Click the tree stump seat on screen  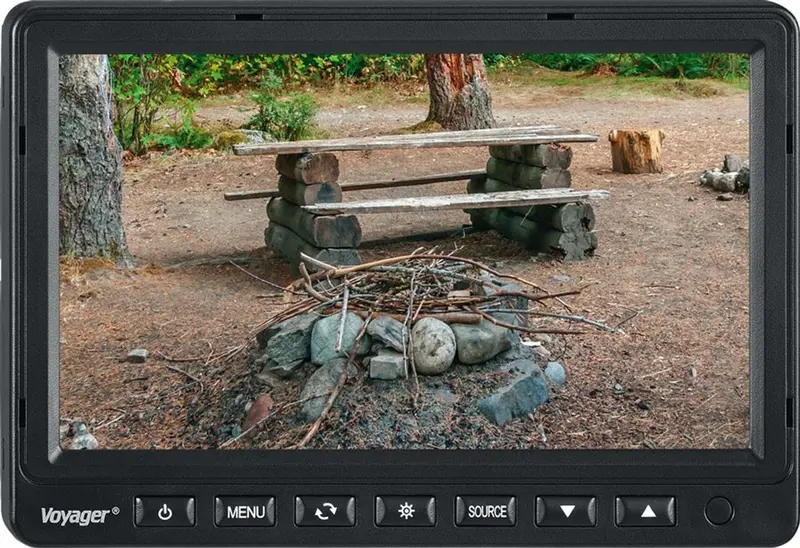(x=636, y=151)
